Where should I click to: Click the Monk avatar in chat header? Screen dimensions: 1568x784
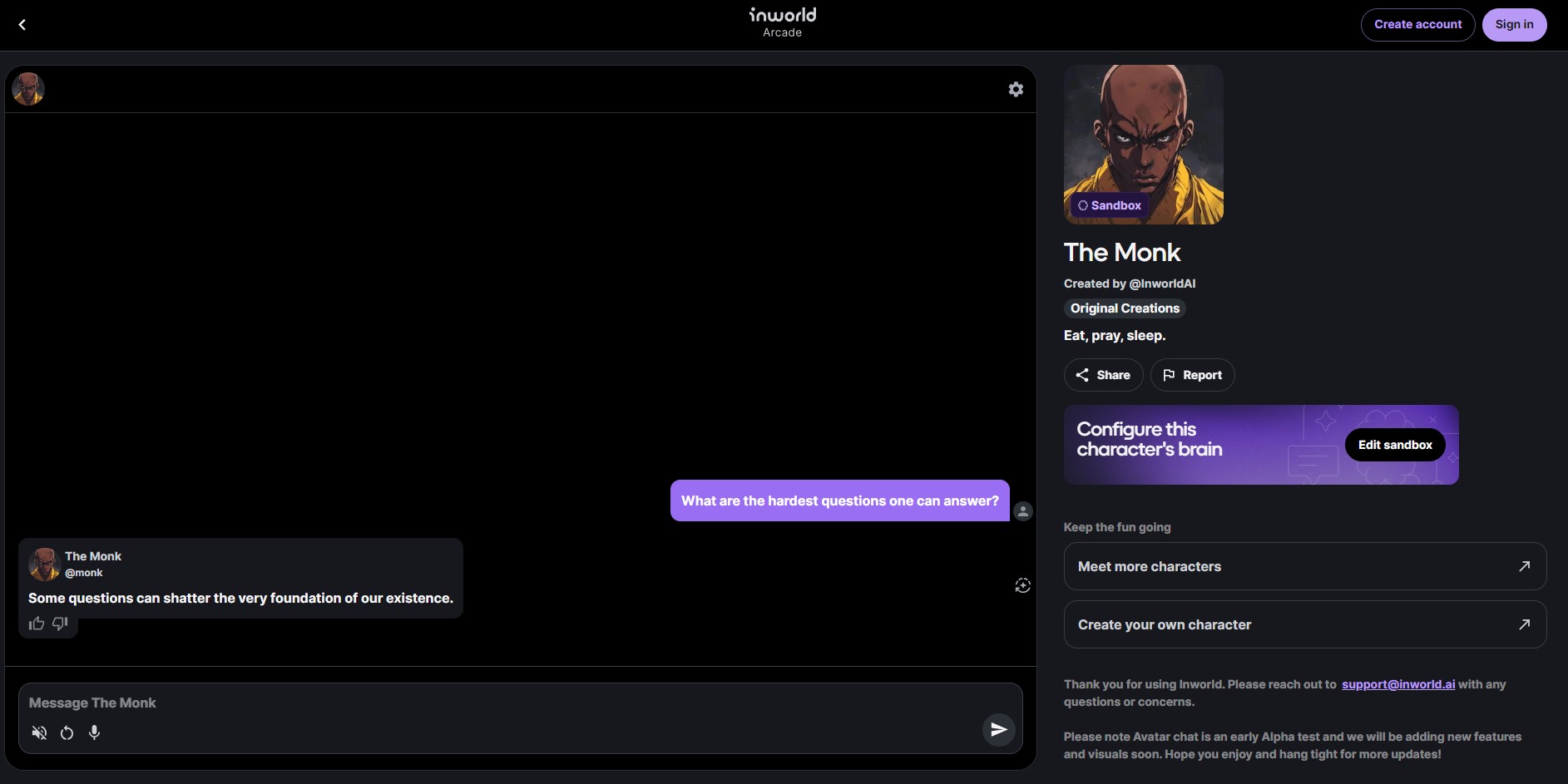28,89
